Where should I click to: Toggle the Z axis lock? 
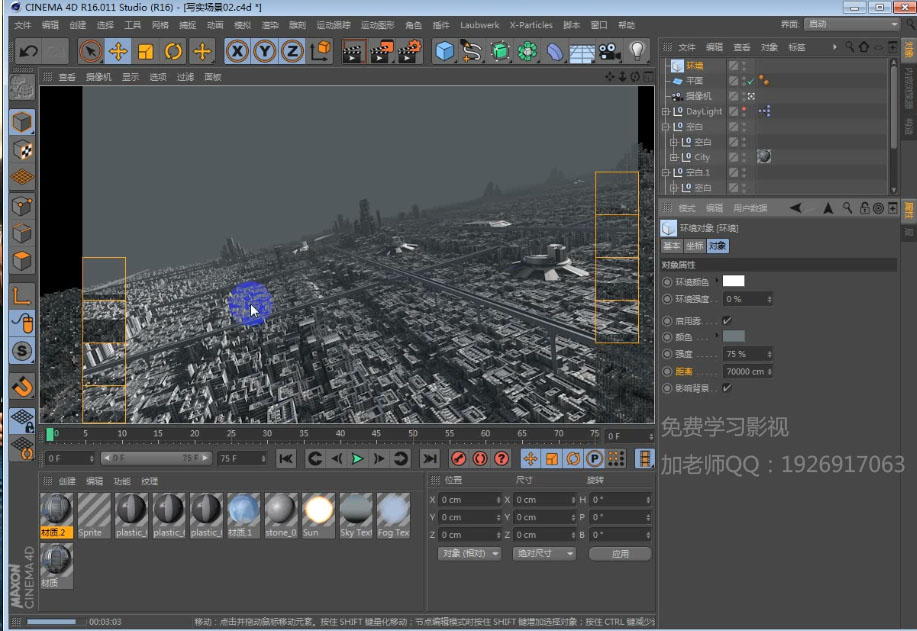click(x=292, y=51)
